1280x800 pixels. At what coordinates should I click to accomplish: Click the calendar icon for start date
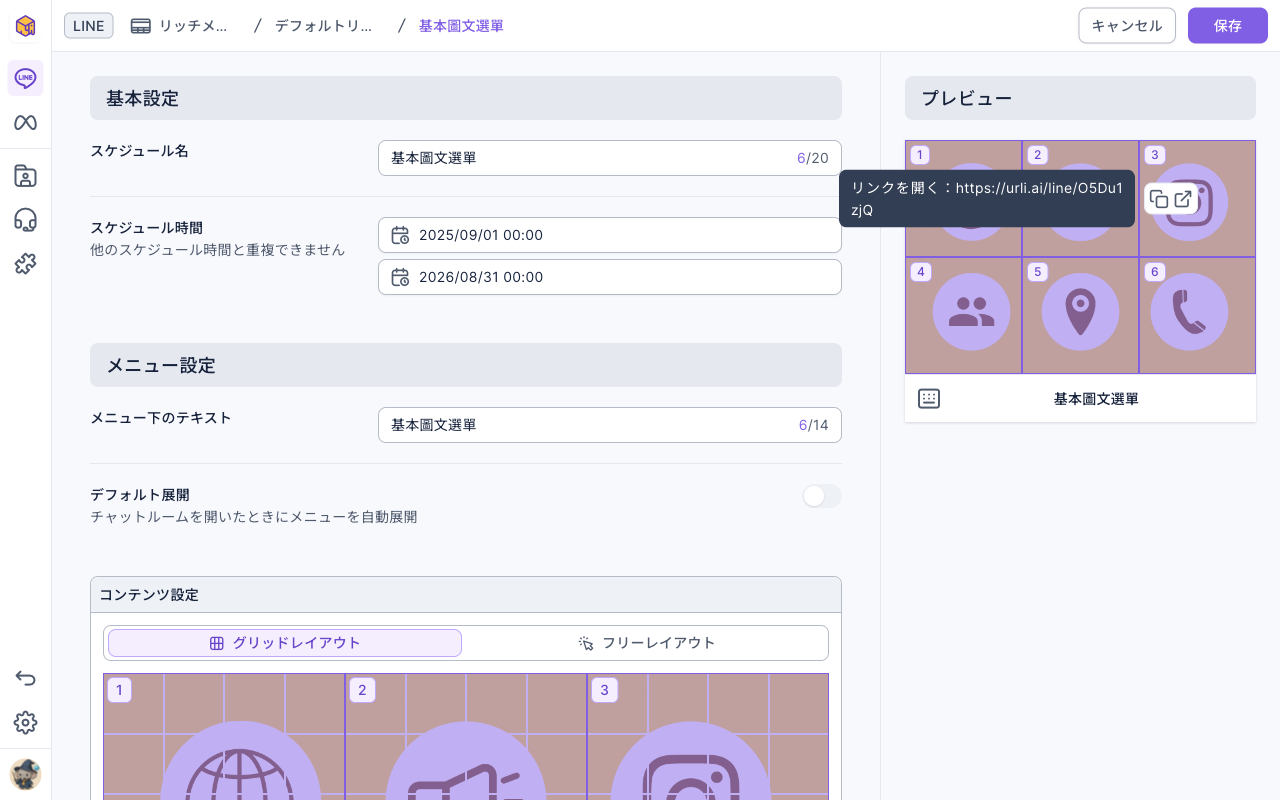[400, 235]
